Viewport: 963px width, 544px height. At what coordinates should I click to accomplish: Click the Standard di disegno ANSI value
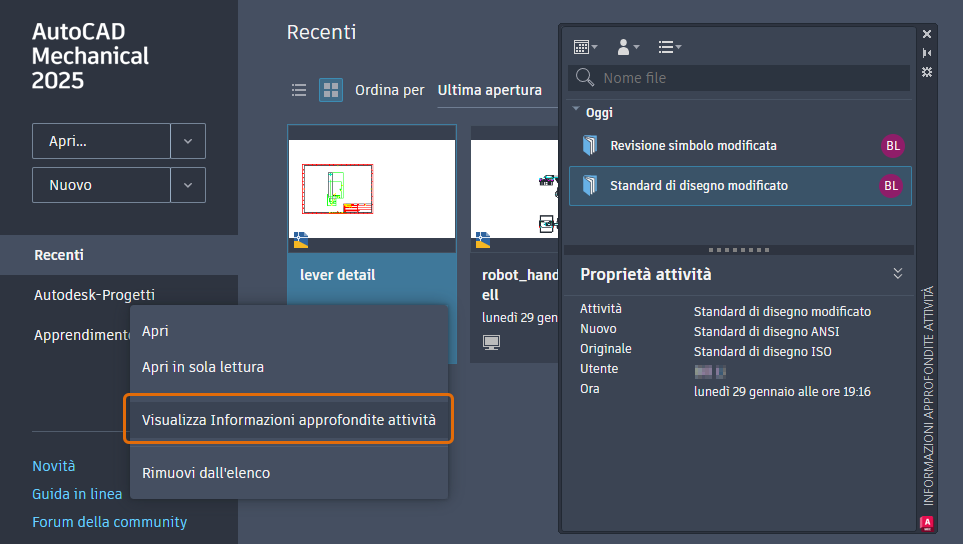point(766,332)
